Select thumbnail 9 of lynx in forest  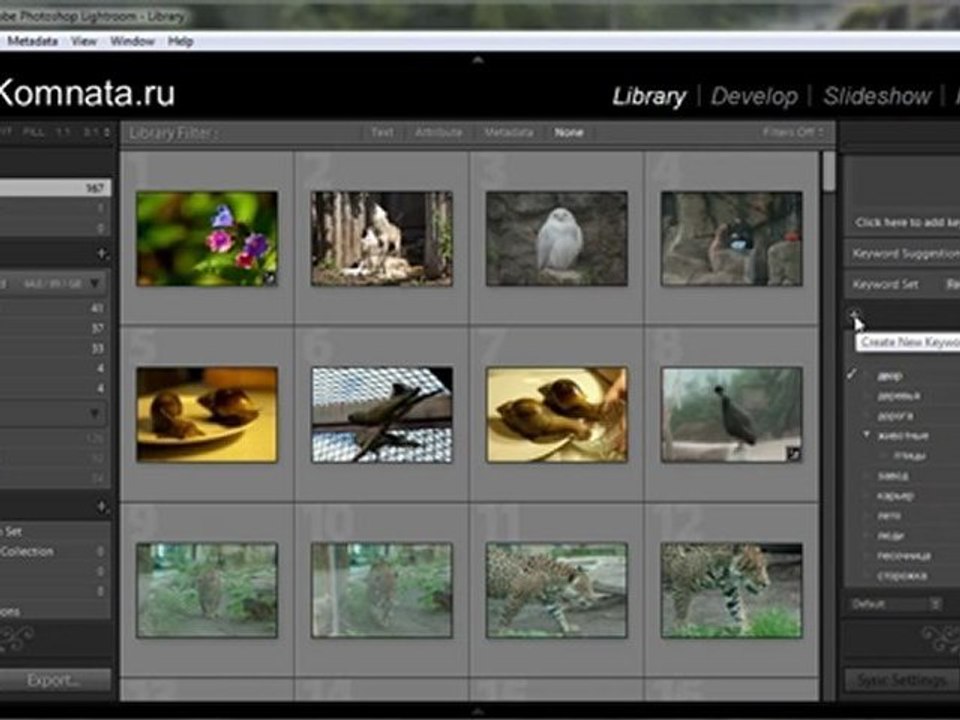(207, 590)
